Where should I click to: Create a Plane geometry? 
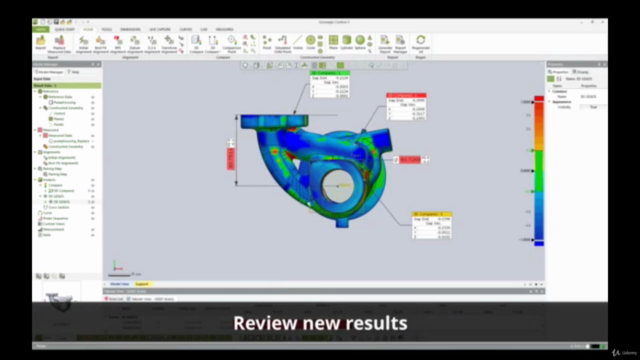[333, 42]
